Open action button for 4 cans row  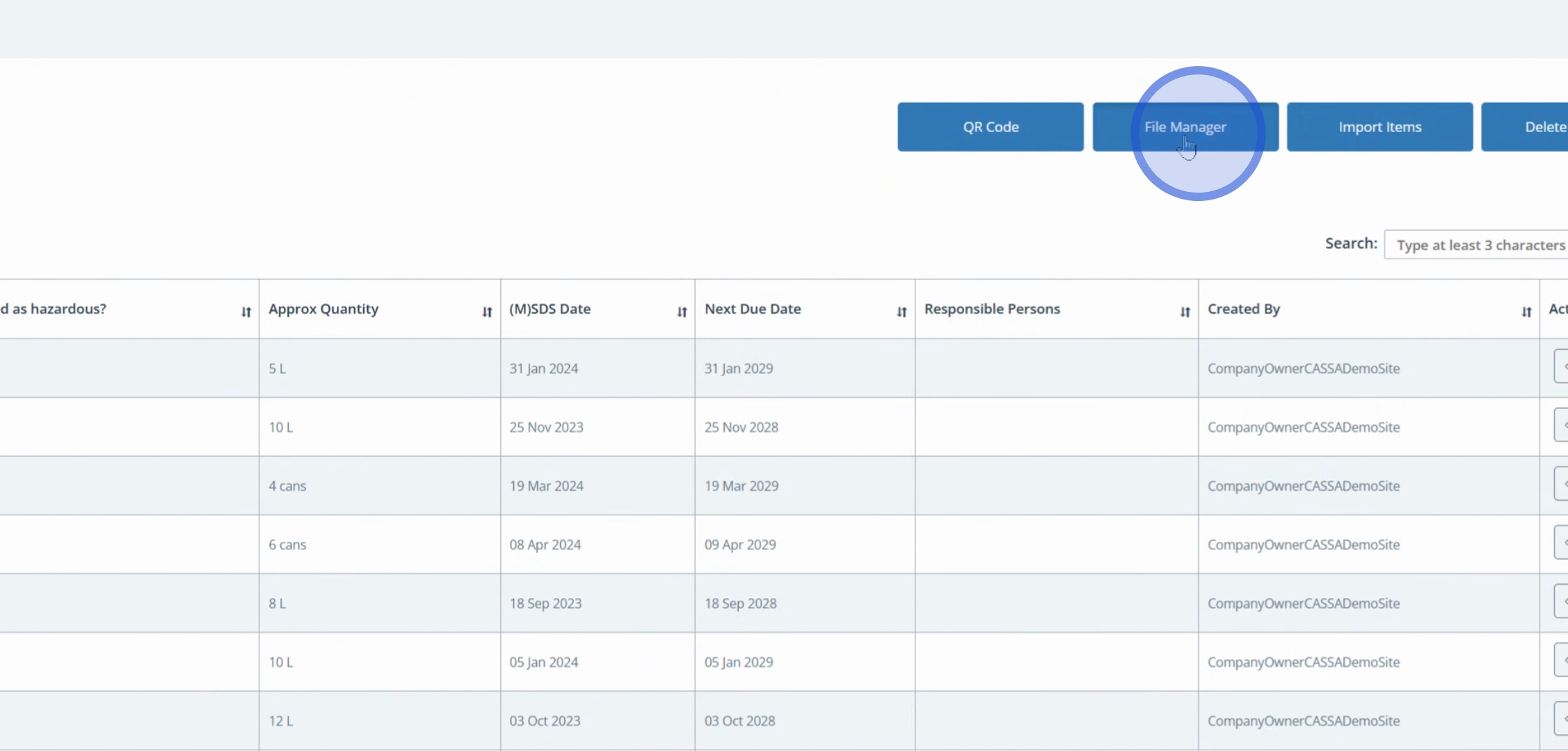[1561, 485]
